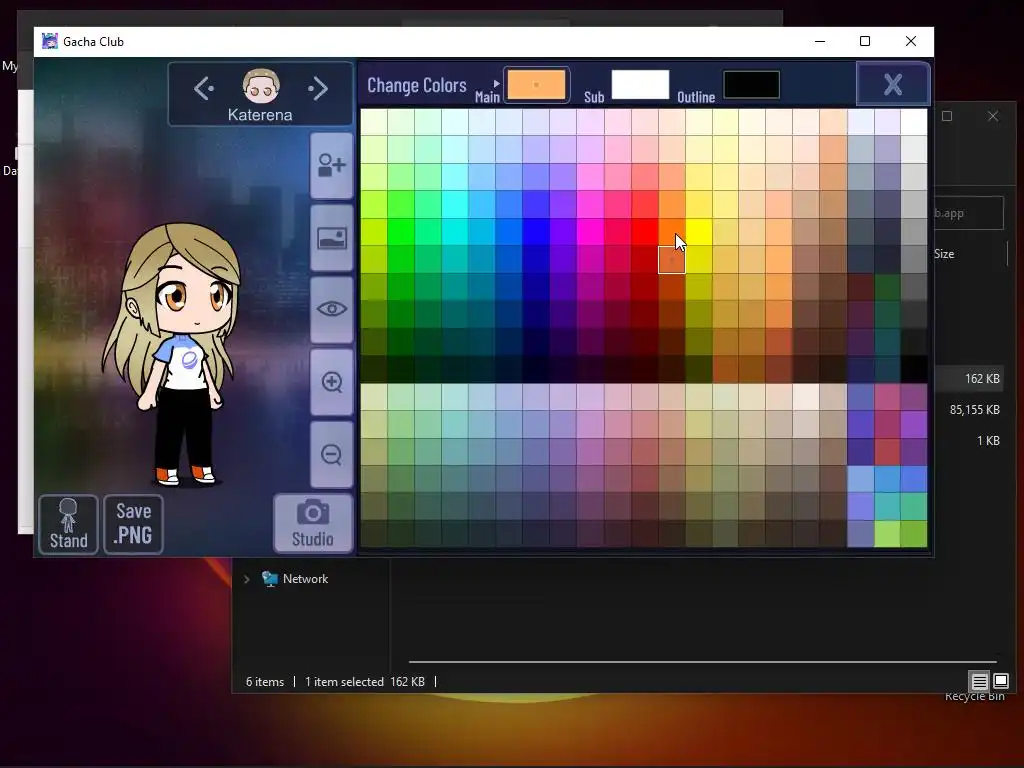This screenshot has width=1024, height=768.
Task: Switch File Explorer to large icons view
Action: [x=1001, y=681]
